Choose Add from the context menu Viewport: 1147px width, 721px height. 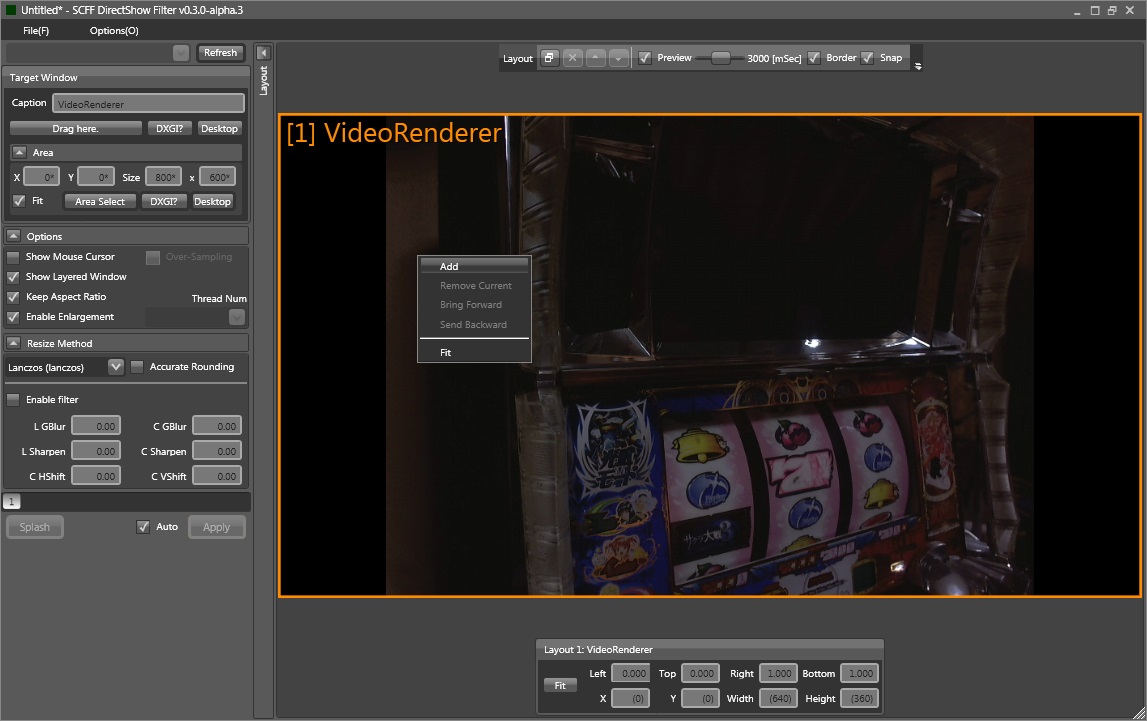[x=474, y=267]
